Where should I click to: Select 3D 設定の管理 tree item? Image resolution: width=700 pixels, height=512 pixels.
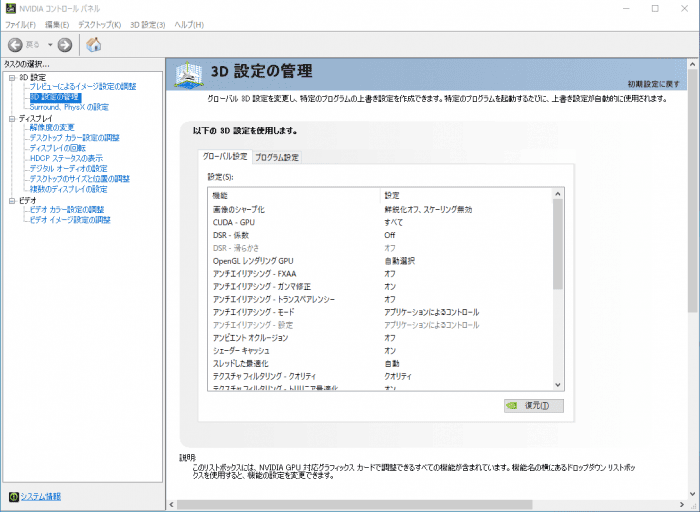click(55, 97)
